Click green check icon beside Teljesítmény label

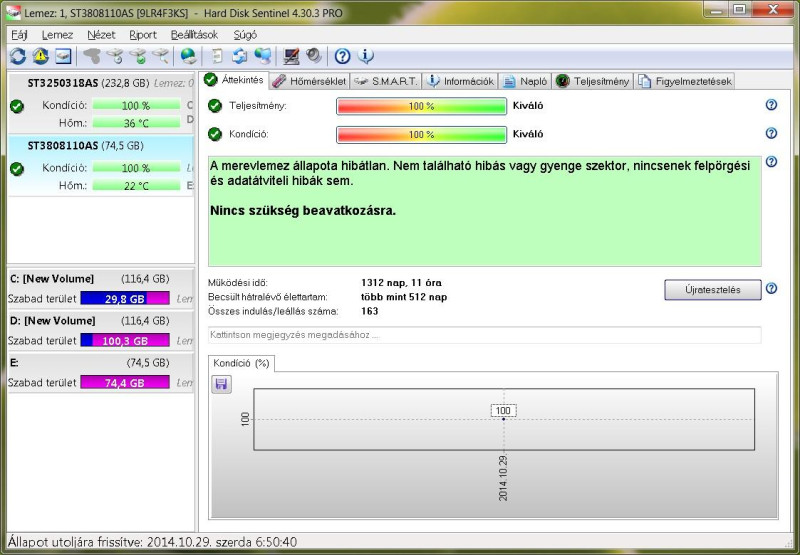click(215, 106)
